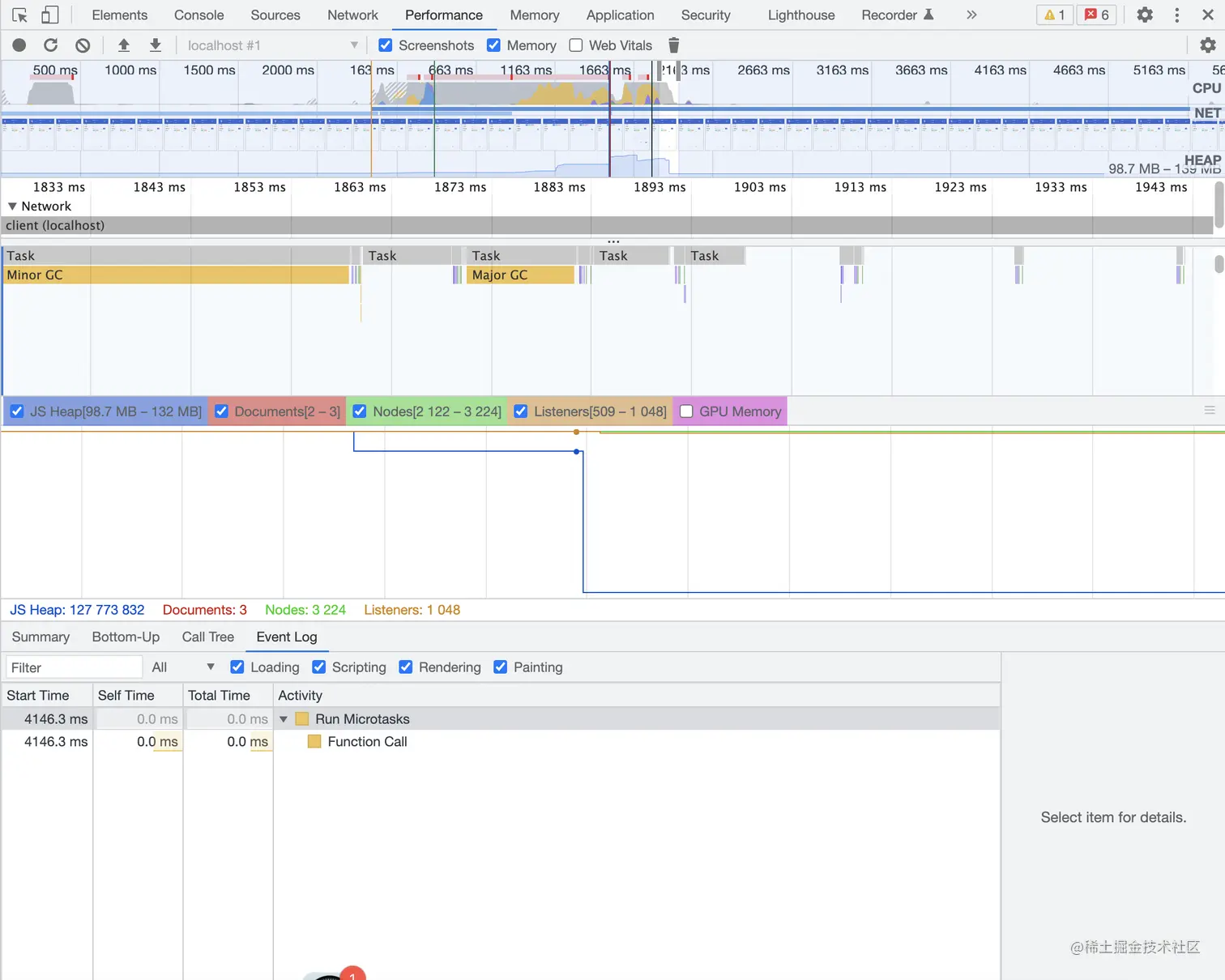1225x980 pixels.
Task: Sort by the Total Time column
Action: click(228, 696)
